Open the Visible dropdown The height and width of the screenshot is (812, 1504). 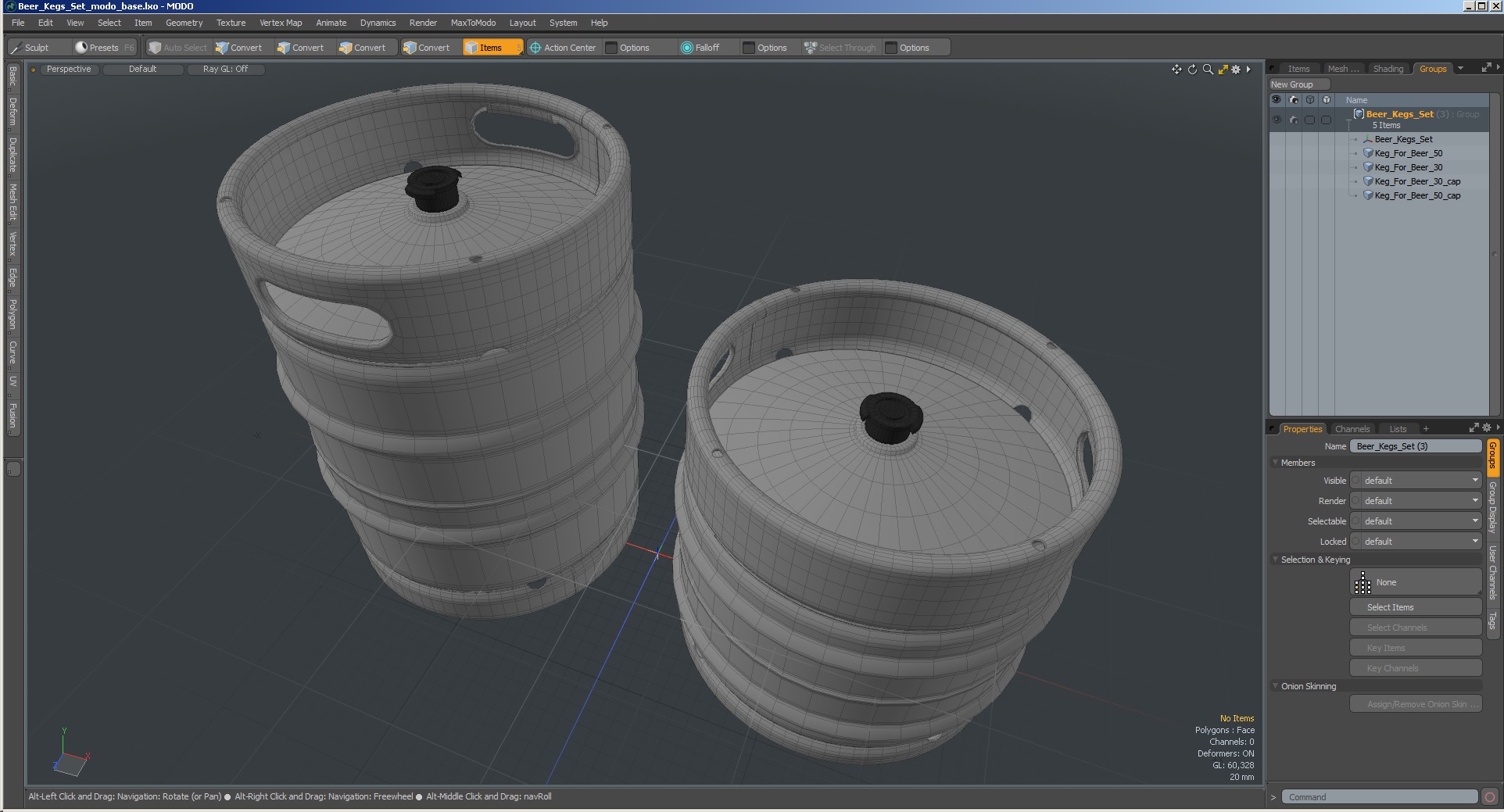[1416, 481]
